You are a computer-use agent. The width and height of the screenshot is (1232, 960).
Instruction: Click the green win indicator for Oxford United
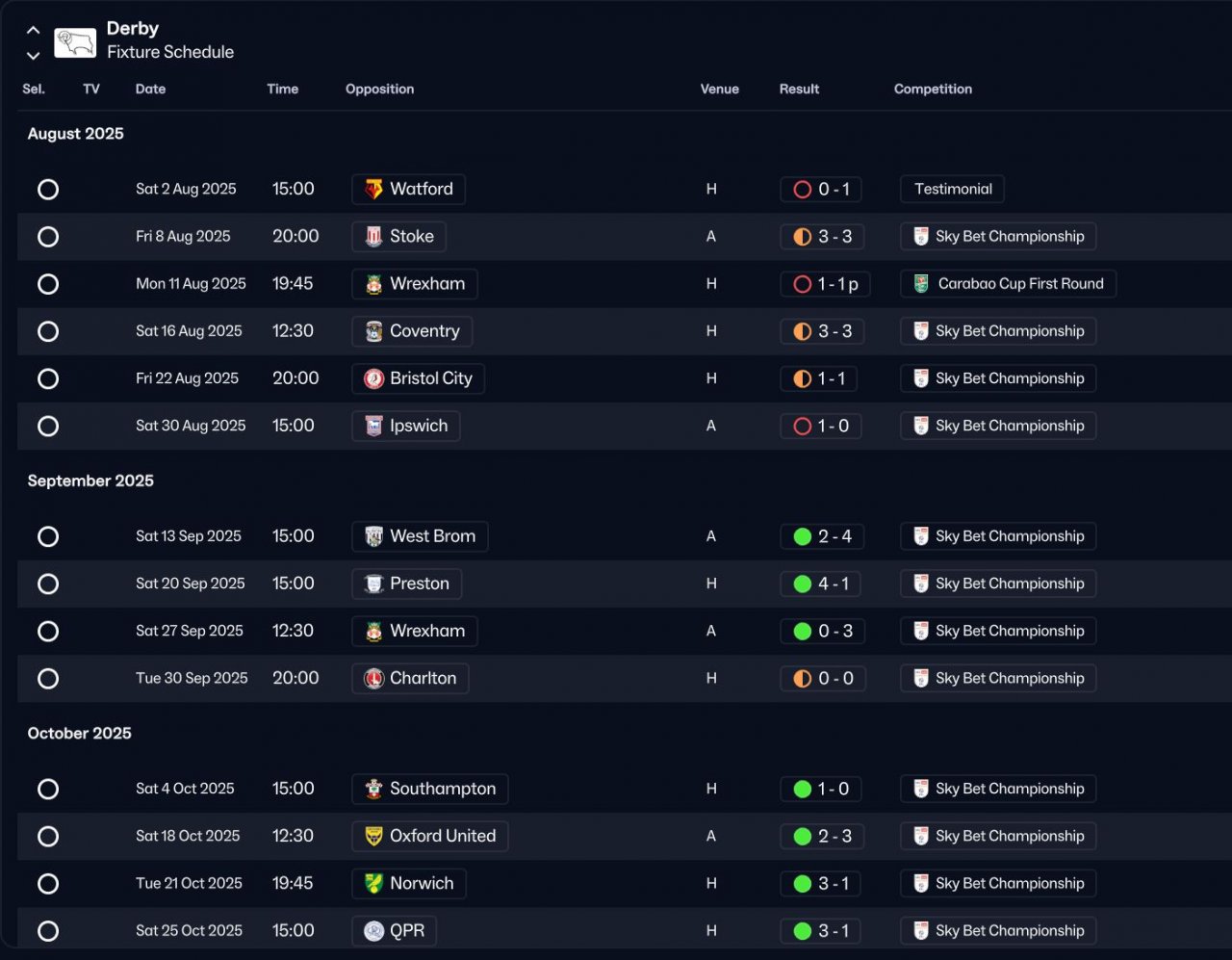(x=803, y=837)
